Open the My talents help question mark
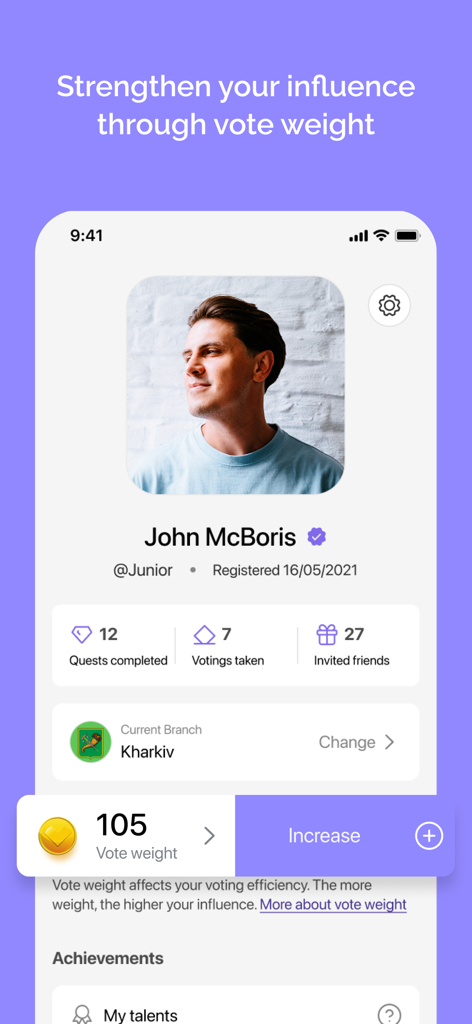Viewport: 472px width, 1024px height. coord(390,1014)
